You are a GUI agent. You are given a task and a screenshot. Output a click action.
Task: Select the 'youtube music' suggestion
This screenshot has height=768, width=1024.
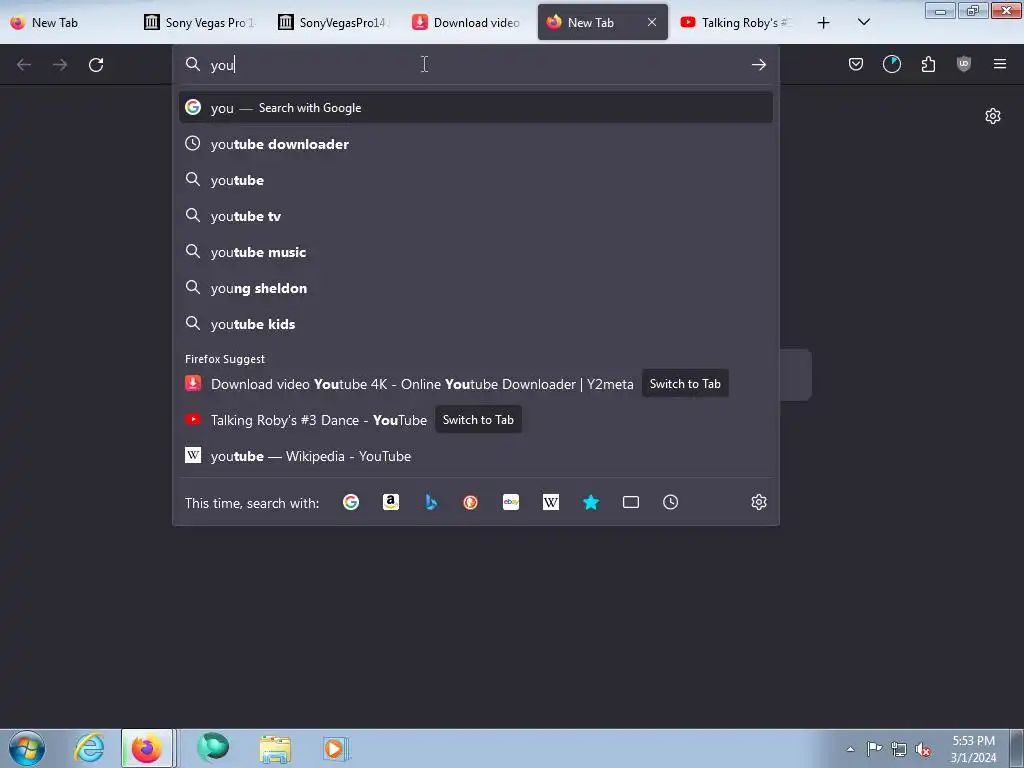pyautogui.click(x=475, y=252)
